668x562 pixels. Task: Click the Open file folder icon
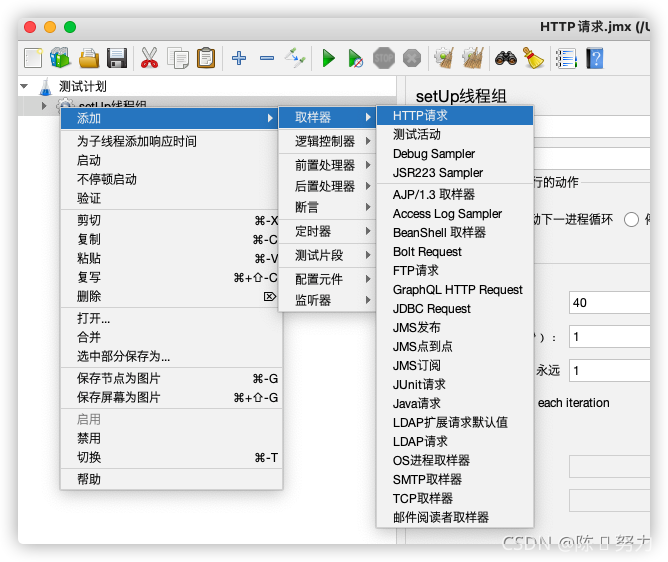coord(89,58)
